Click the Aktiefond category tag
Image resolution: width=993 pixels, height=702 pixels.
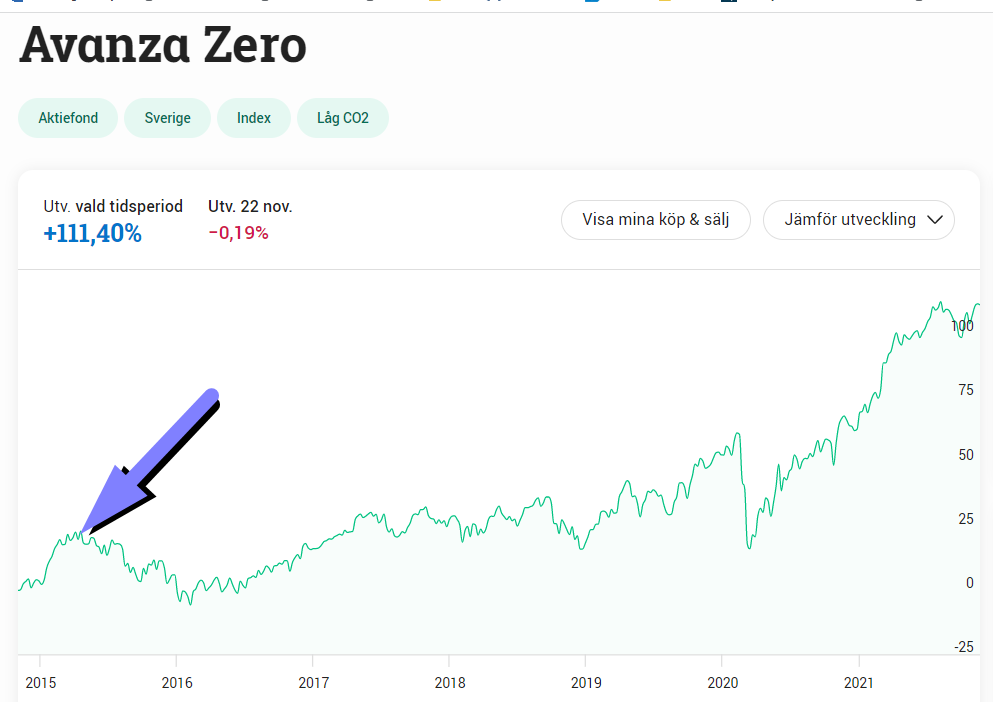click(x=68, y=118)
